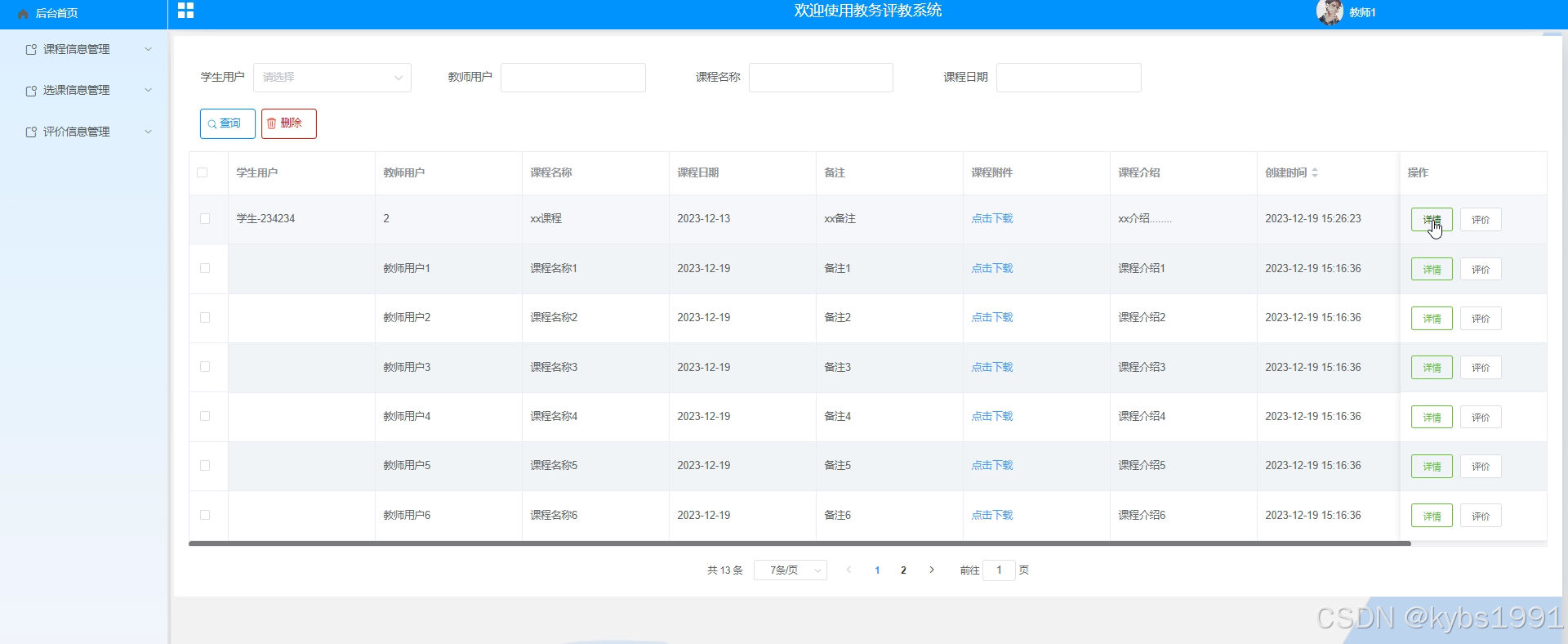Focus the 课程名称 filter input

coord(821,78)
